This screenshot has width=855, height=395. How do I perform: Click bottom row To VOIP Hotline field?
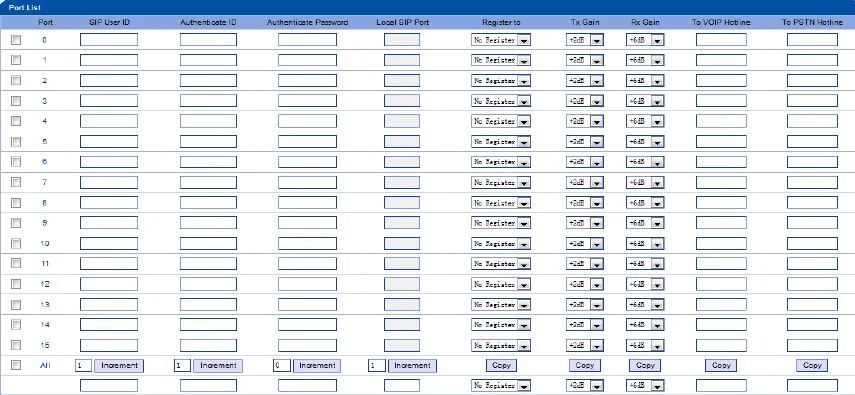click(x=721, y=386)
